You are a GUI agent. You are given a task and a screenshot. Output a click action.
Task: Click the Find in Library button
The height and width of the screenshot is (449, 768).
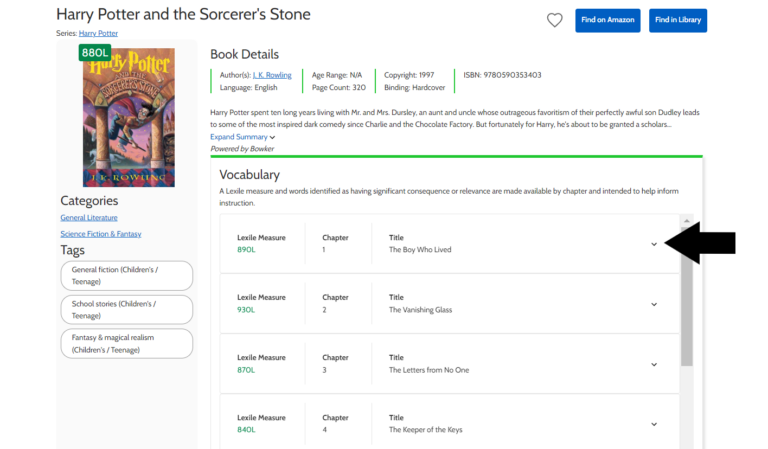coord(680,20)
